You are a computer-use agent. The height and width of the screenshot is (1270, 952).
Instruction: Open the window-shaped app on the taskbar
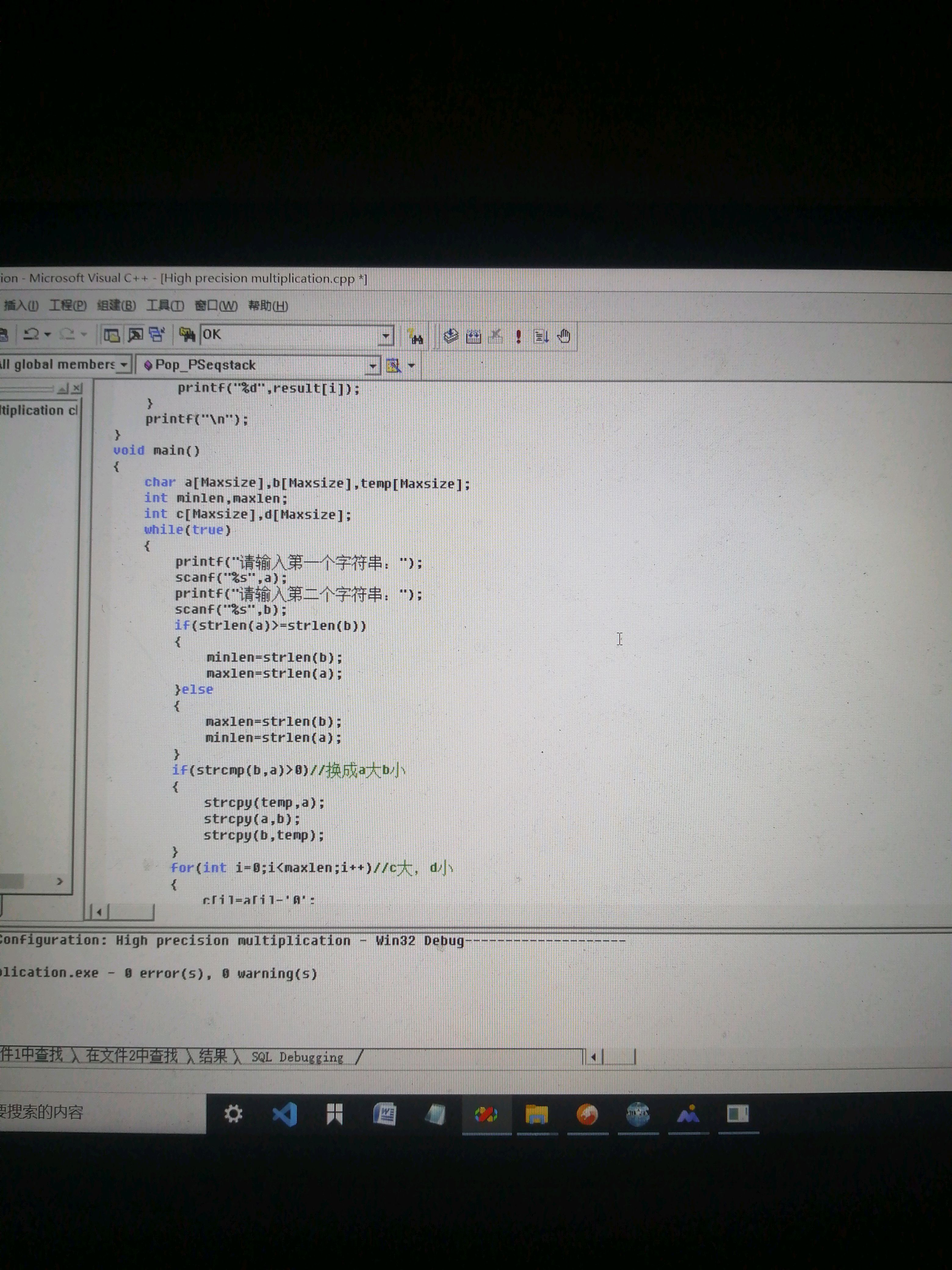(x=738, y=1114)
